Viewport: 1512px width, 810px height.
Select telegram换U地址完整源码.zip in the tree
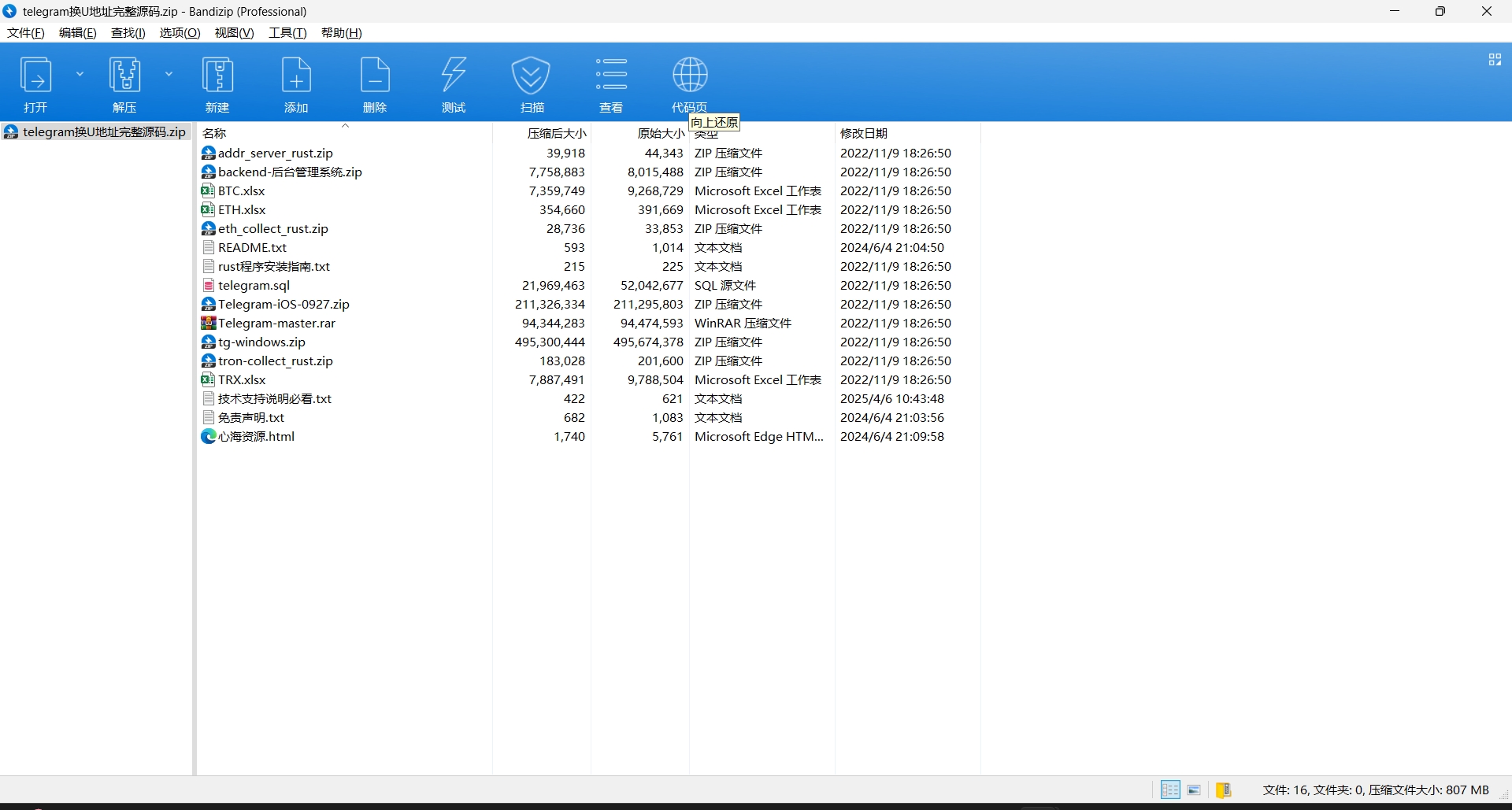(96, 132)
